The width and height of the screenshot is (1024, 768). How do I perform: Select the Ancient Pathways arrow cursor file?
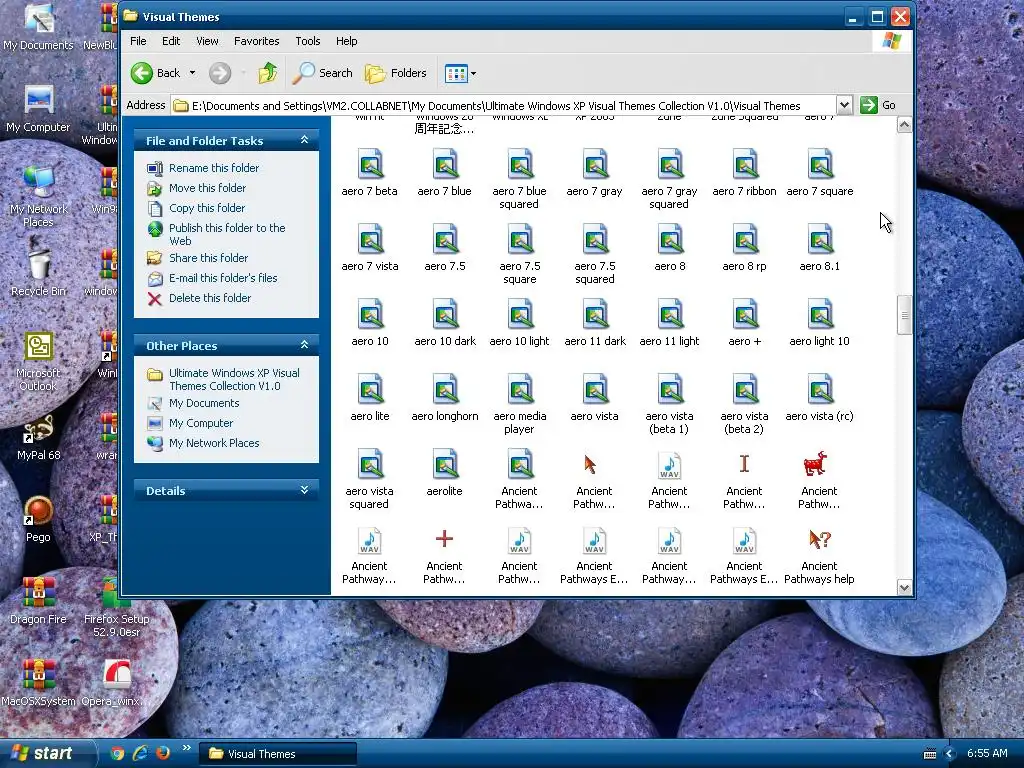(594, 479)
